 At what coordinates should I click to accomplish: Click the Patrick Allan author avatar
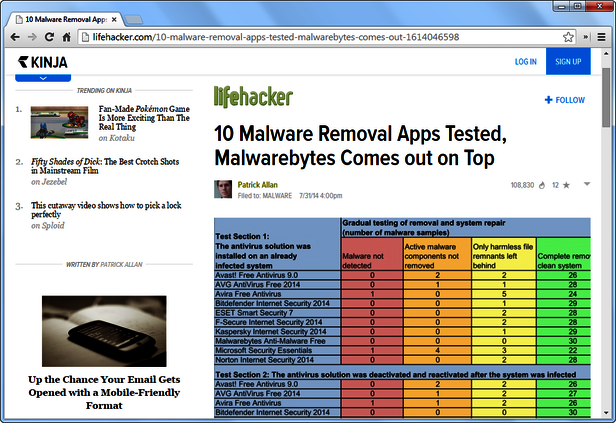point(223,188)
